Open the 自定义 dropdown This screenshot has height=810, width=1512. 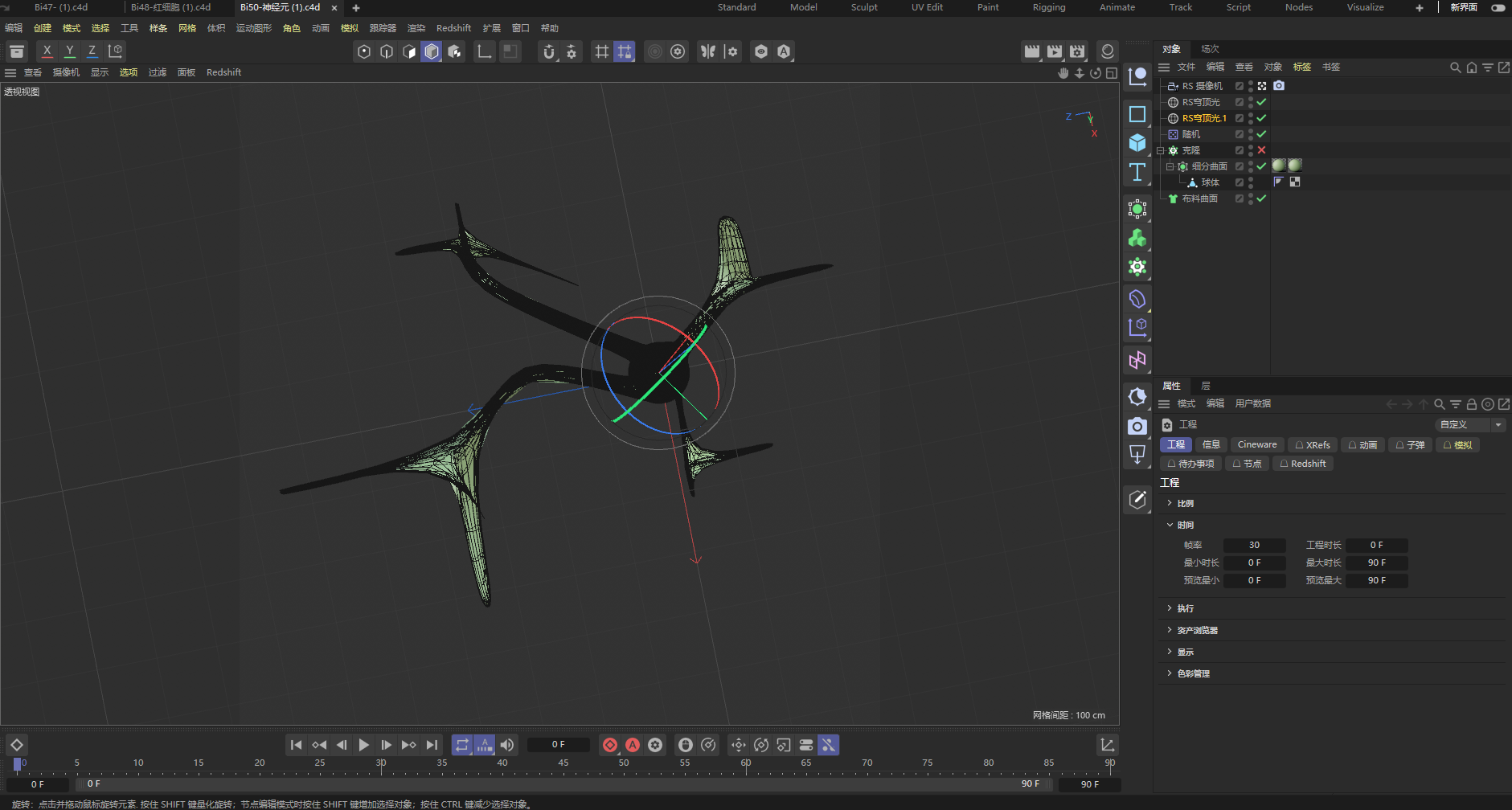(x=1470, y=424)
